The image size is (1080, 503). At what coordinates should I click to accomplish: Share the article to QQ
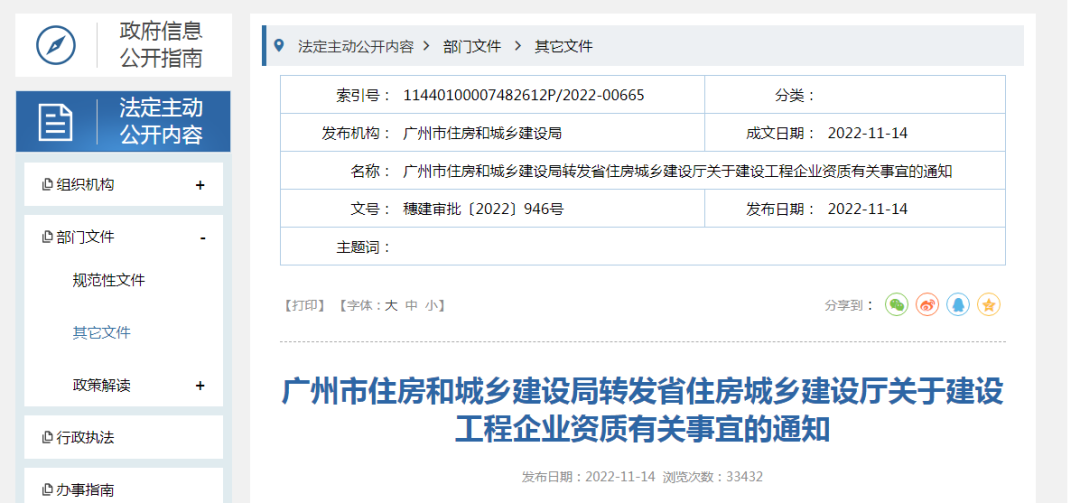point(958,305)
